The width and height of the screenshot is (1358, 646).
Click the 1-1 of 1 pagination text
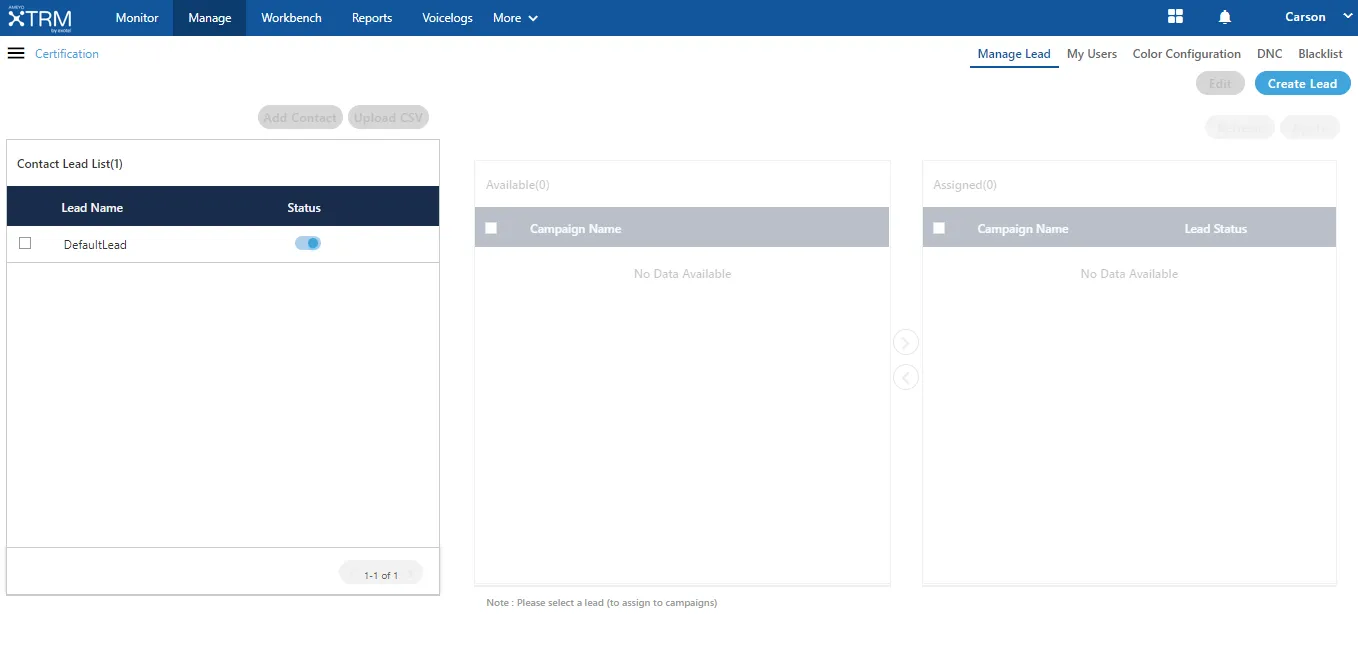381,575
